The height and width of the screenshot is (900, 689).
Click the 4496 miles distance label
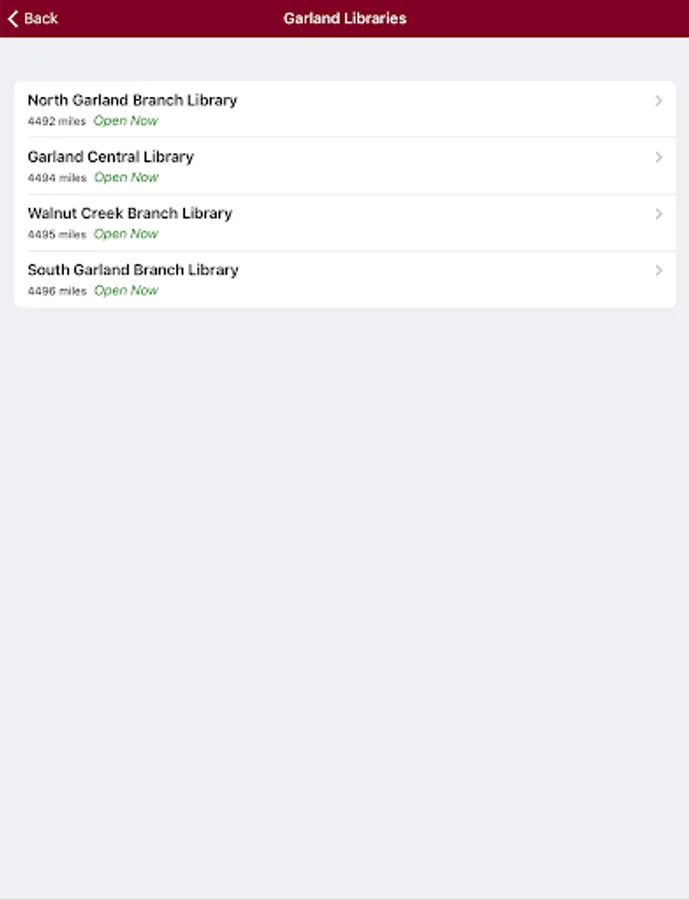tap(57, 291)
